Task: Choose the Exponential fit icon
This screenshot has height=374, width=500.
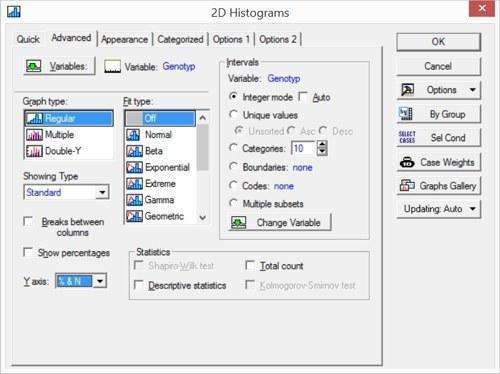Action: tap(134, 167)
